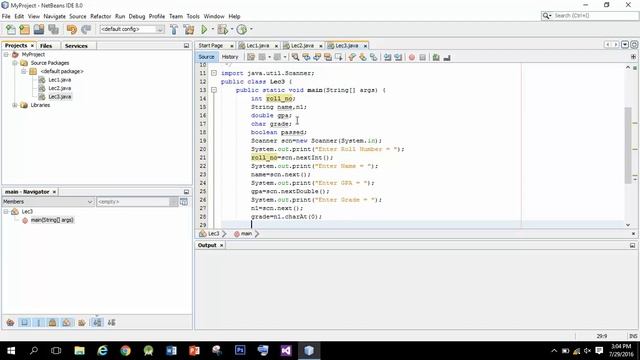Expand the Libraries tree node

click(15, 105)
